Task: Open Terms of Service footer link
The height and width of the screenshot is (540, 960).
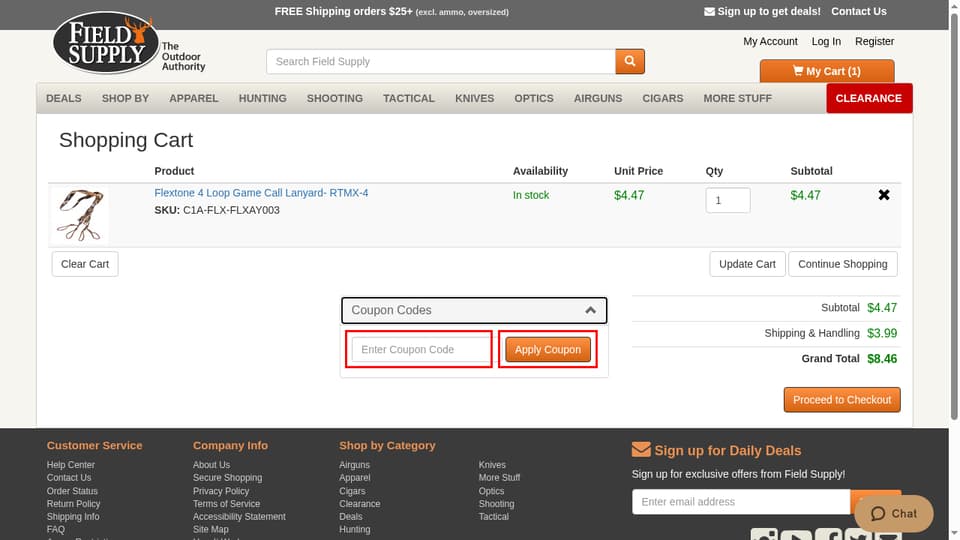Action: 227,504
